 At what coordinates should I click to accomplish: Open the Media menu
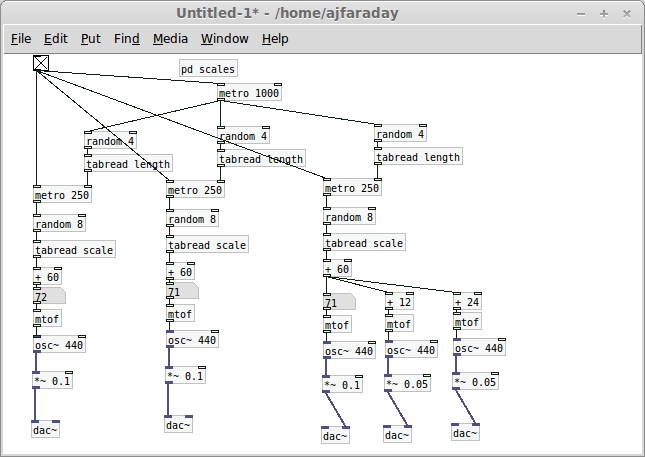tap(170, 39)
